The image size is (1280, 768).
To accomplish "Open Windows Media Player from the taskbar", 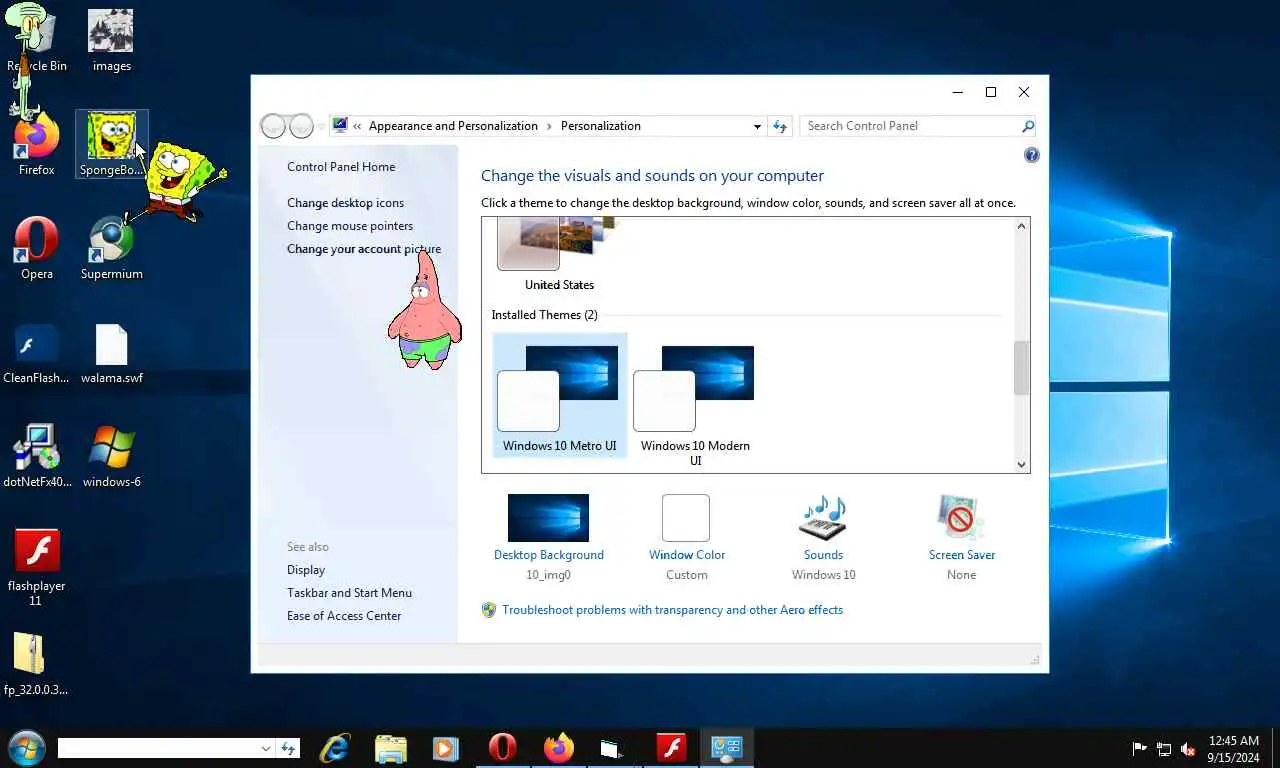I will (446, 748).
